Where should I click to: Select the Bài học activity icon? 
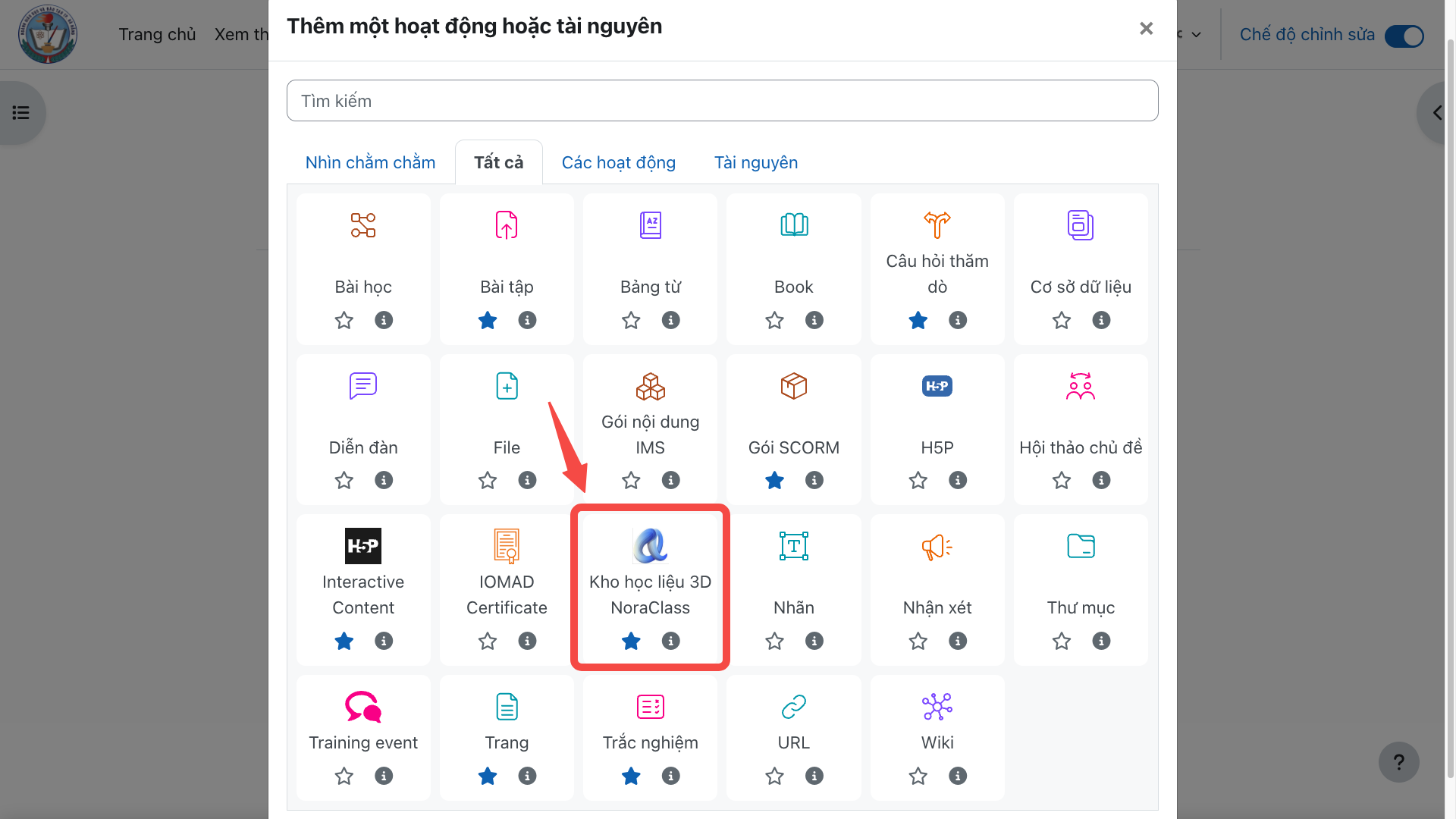point(363,225)
